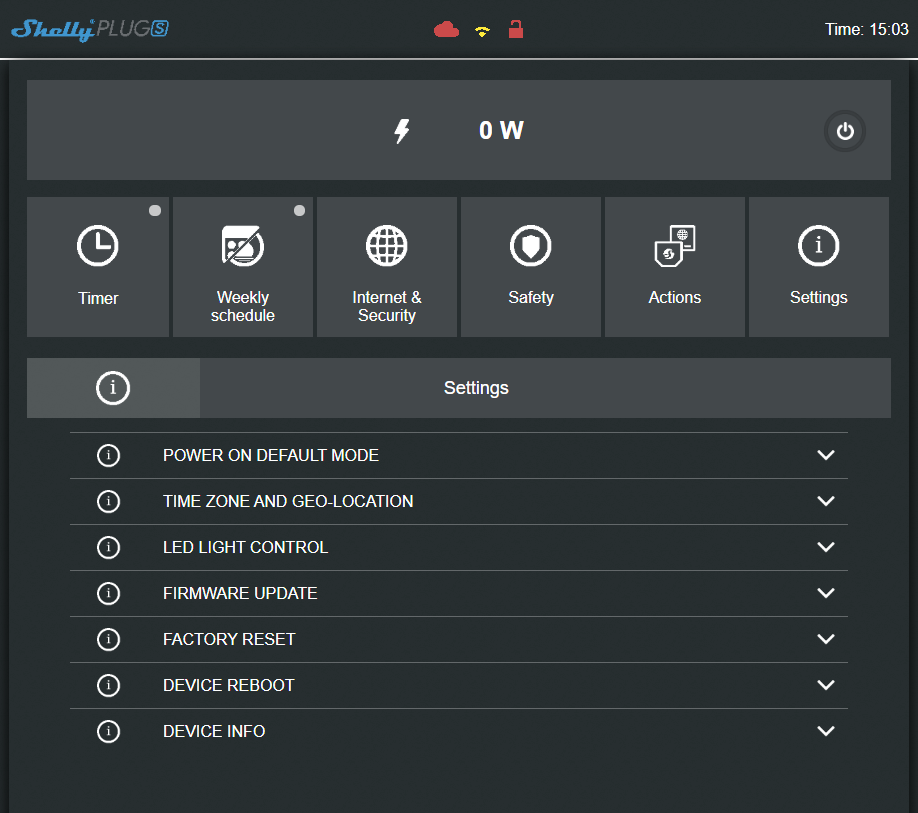Open the Factory Reset section
The image size is (918, 813).
coord(229,639)
